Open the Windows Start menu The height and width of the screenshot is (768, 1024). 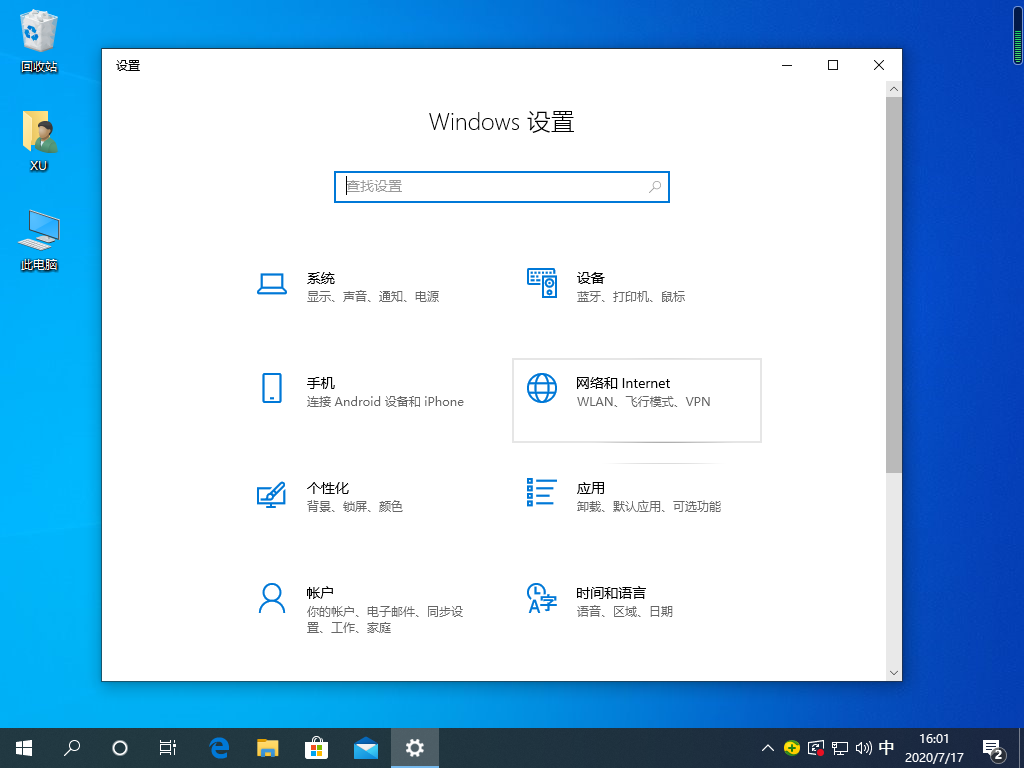click(x=23, y=748)
